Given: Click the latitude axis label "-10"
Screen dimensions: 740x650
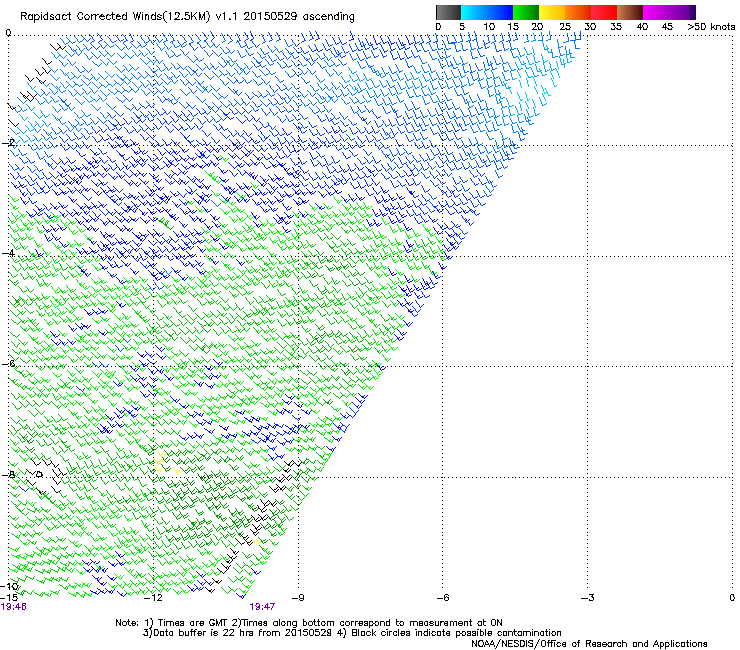Looking at the screenshot, I should 9,587.
